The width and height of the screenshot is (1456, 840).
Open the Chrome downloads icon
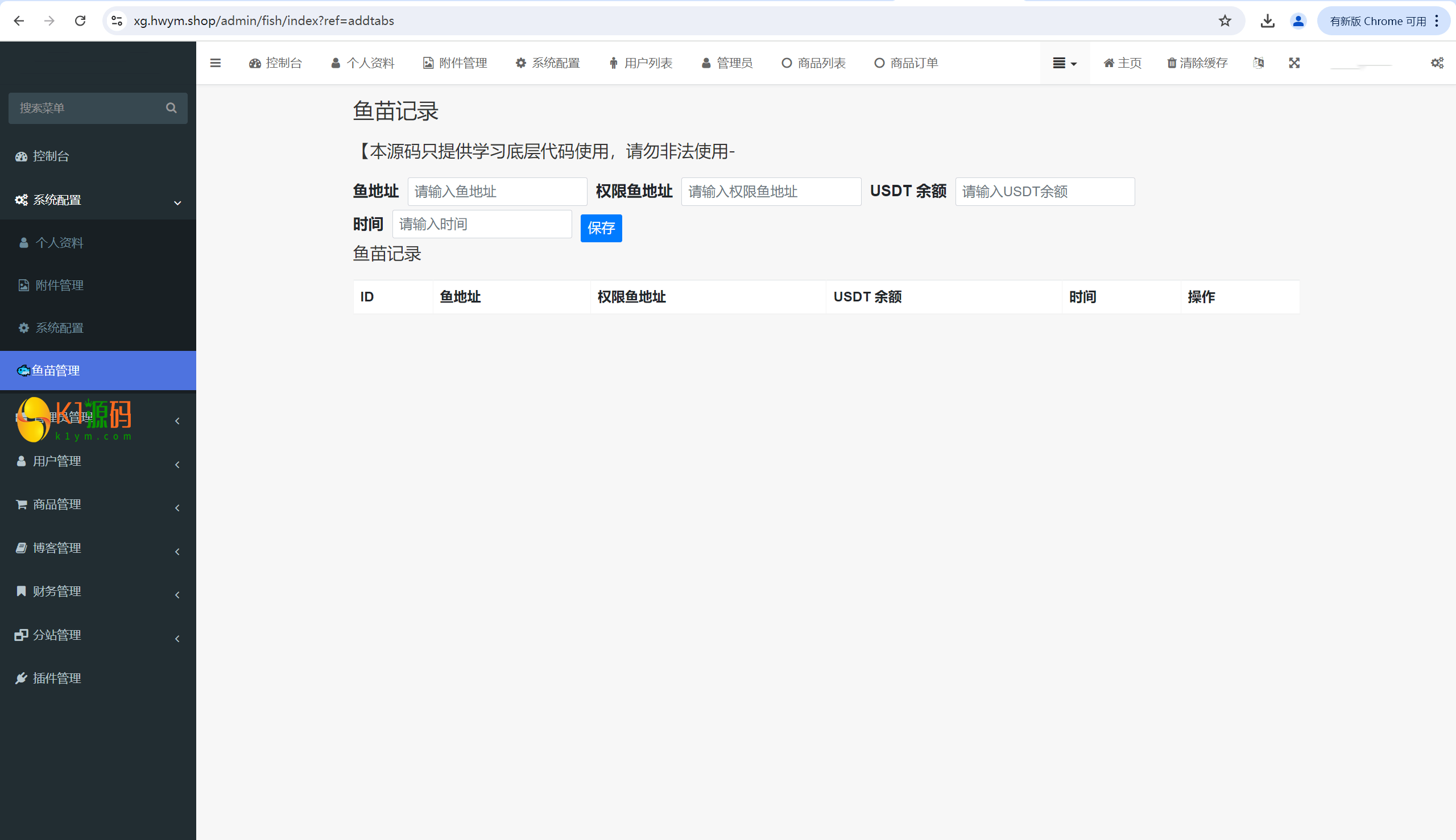(x=1267, y=21)
